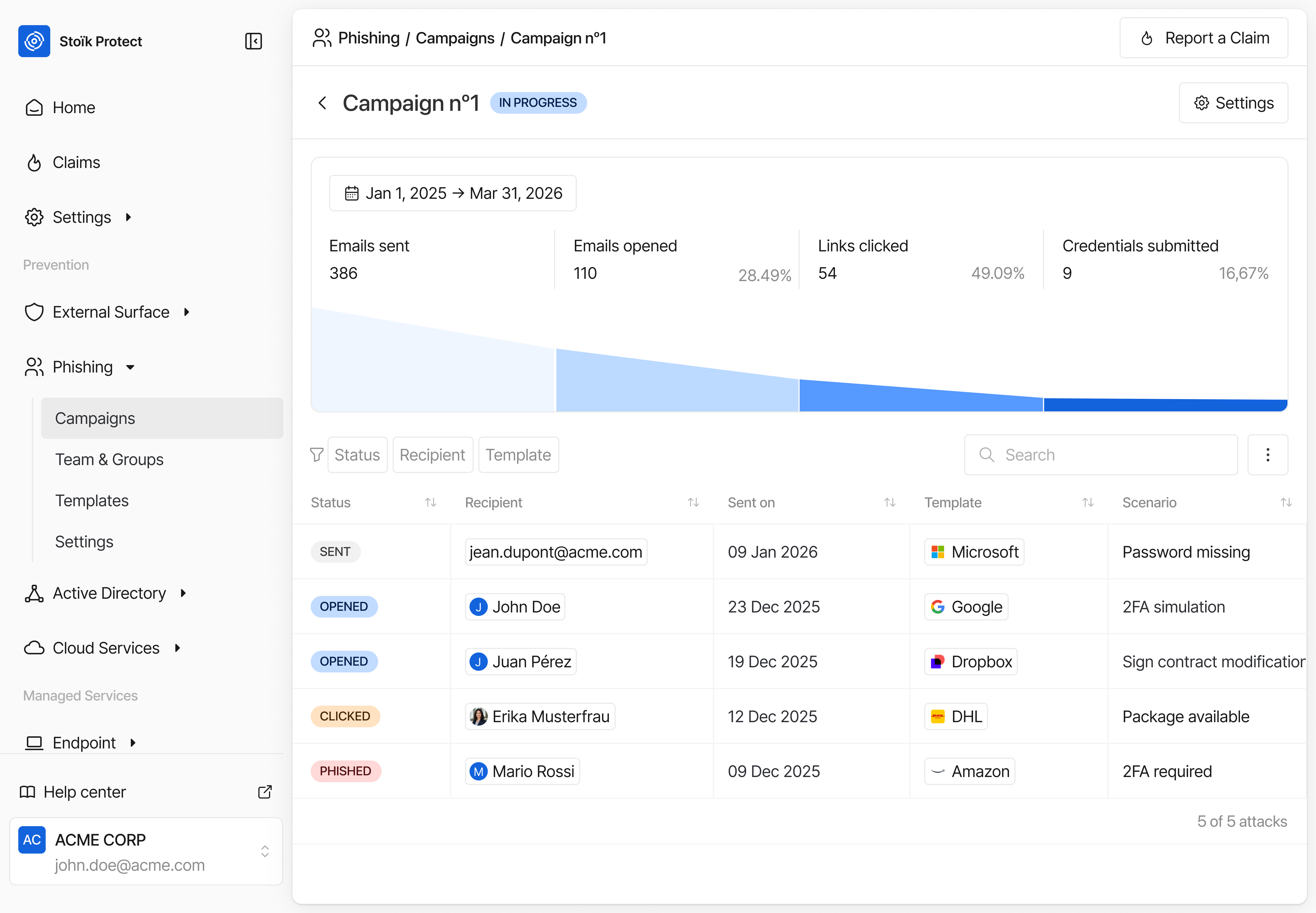This screenshot has width=1316, height=913.
Task: Click the back arrow beside Campaign n°1
Action: (x=322, y=103)
